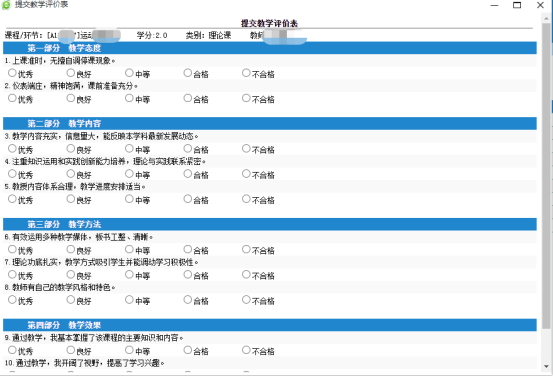Set question 6 有效运用多种教学媒体 to 中等

pyautogui.click(x=129, y=249)
